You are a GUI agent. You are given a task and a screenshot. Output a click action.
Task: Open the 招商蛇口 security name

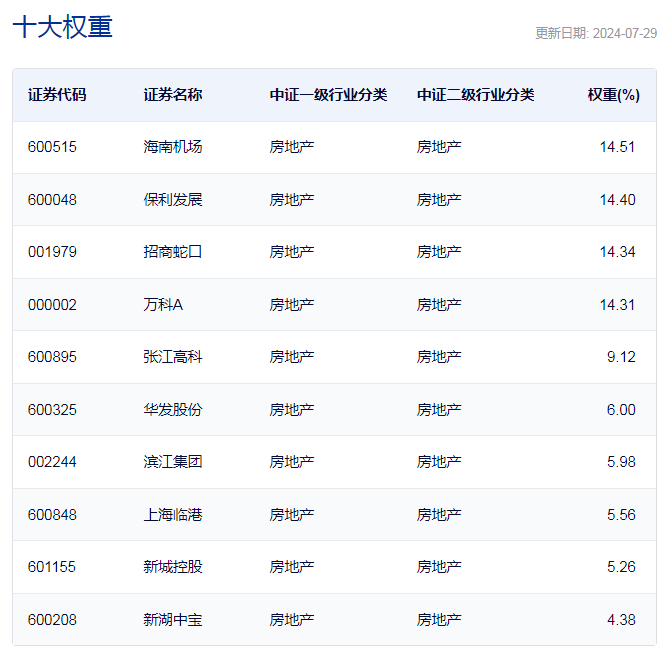[x=173, y=252]
